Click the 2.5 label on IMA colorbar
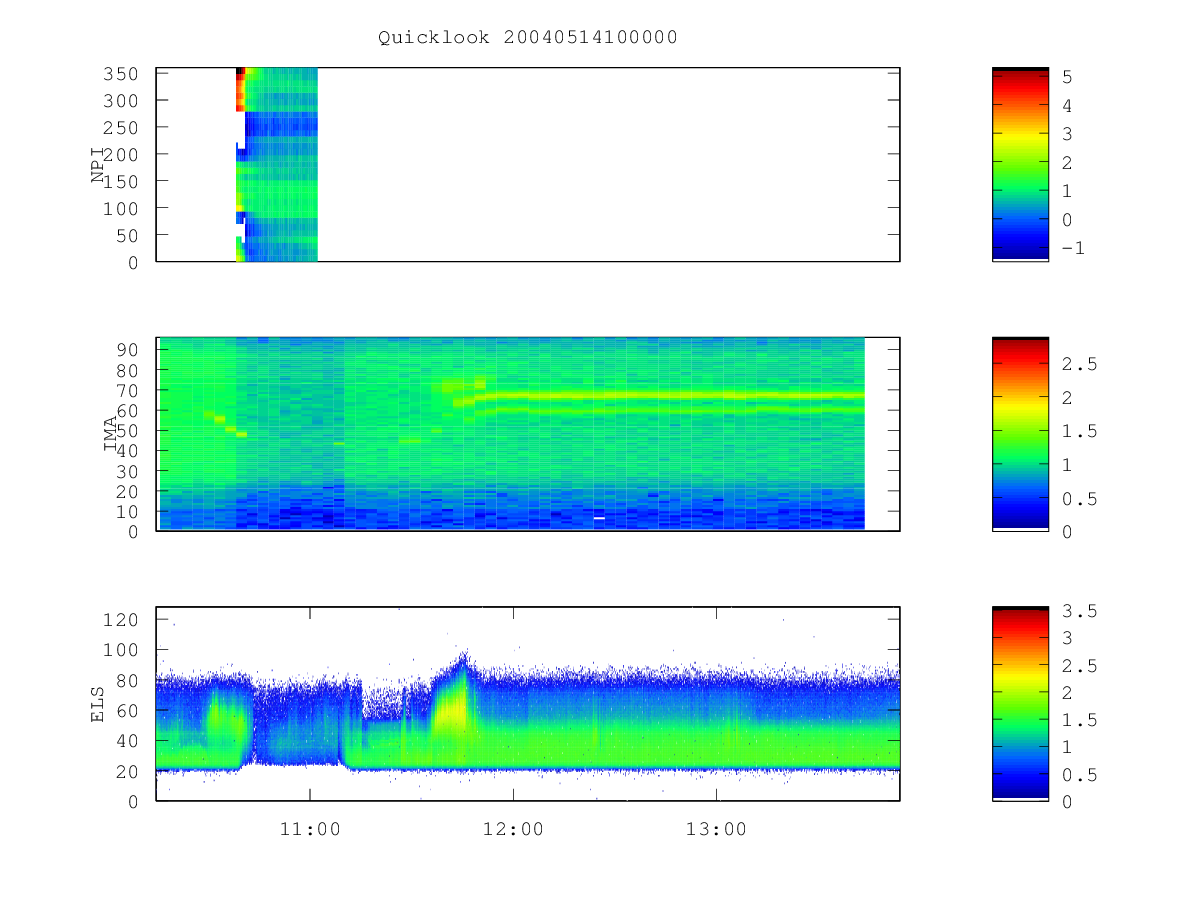This screenshot has height=900, width=1200. click(x=1080, y=365)
